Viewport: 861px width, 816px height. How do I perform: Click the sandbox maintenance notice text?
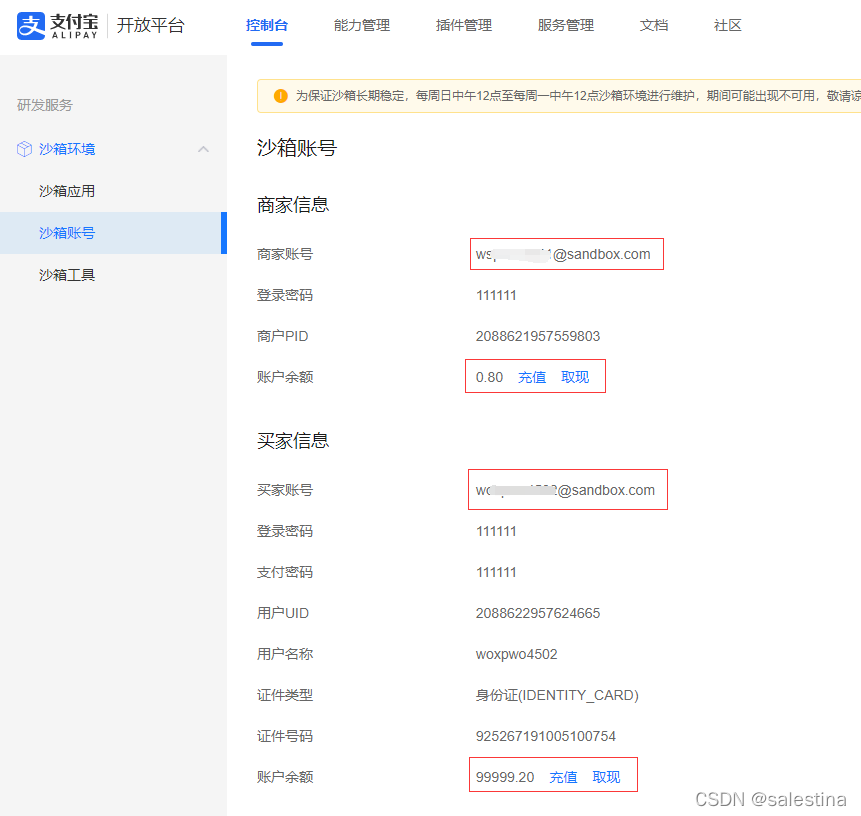click(x=578, y=96)
